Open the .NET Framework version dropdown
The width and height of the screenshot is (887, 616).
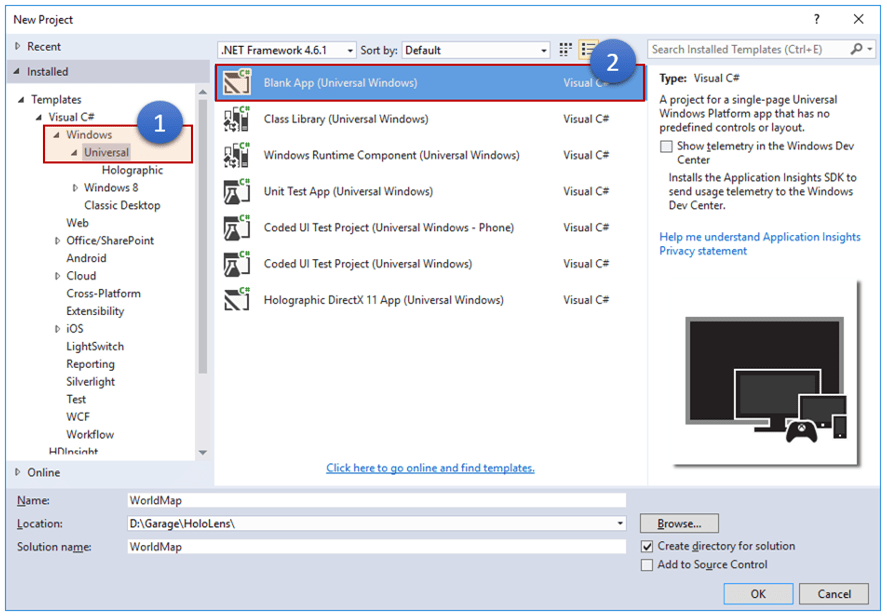(x=350, y=49)
